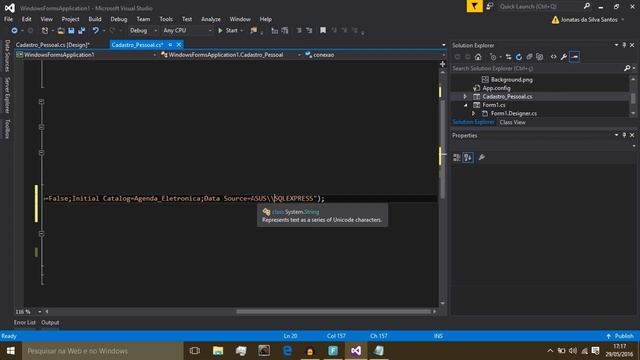Open the Build menu
The image size is (640, 360).
95,19
